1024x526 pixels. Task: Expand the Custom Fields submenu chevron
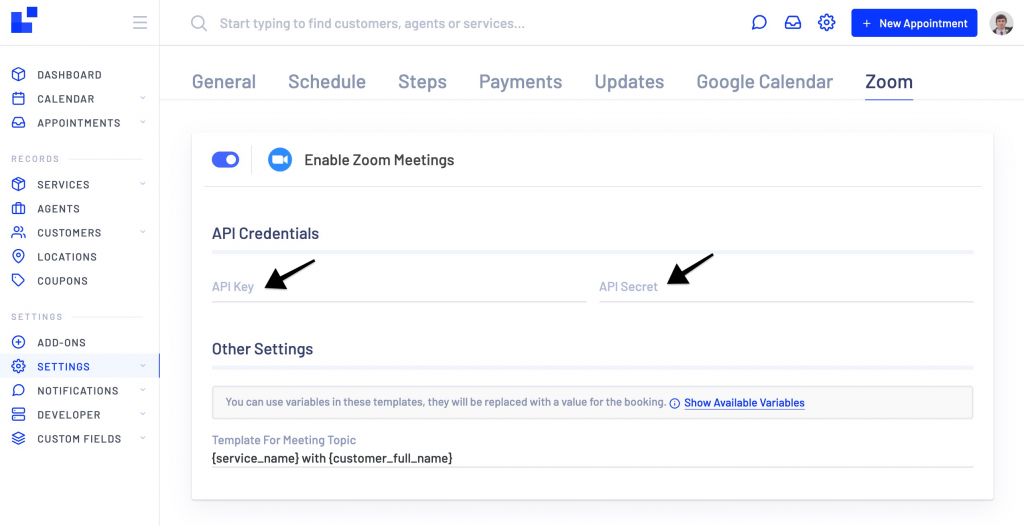(x=143, y=438)
